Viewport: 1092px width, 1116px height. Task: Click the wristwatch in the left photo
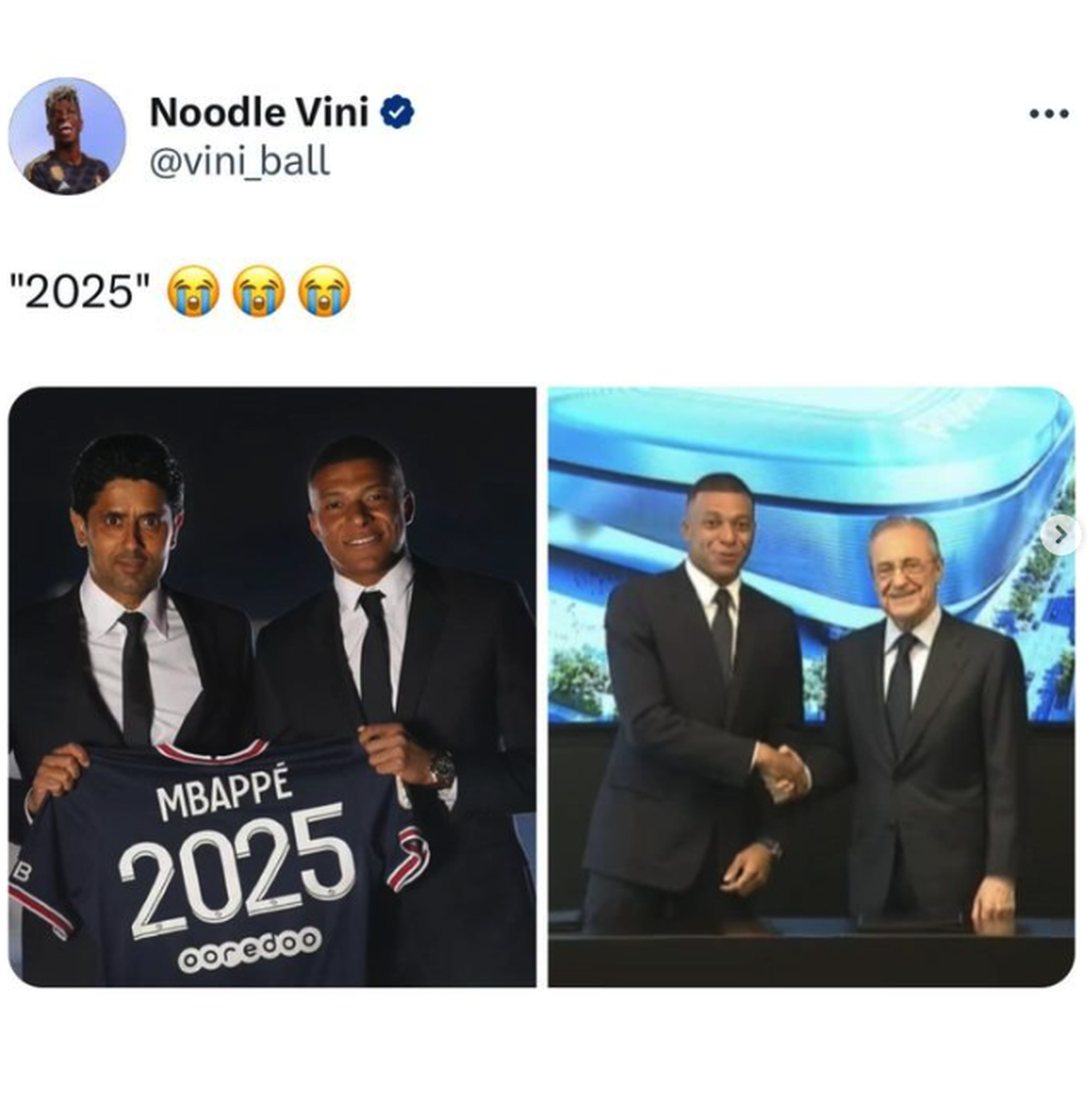coord(443,769)
